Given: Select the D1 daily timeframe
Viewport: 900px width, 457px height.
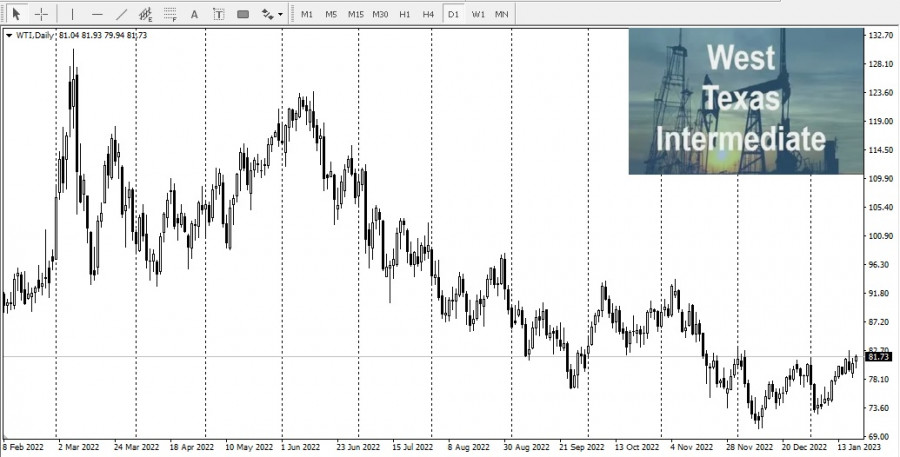Looking at the screenshot, I should click(x=454, y=14).
